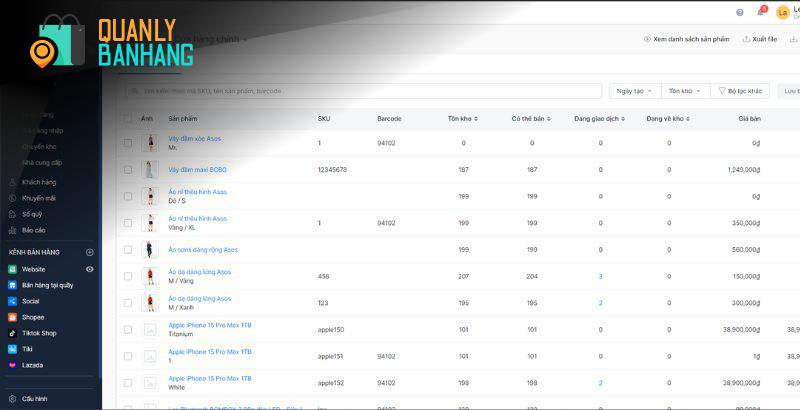
Task: Open product Váy đầm xòe Asos
Action: tap(194, 139)
